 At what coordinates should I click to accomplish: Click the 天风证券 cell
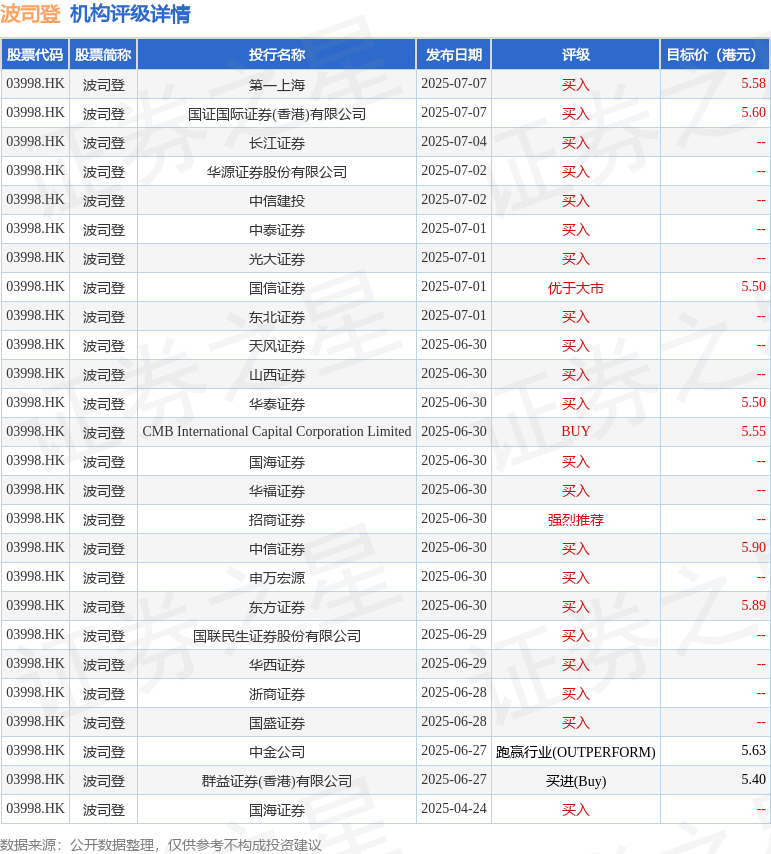[x=277, y=345]
